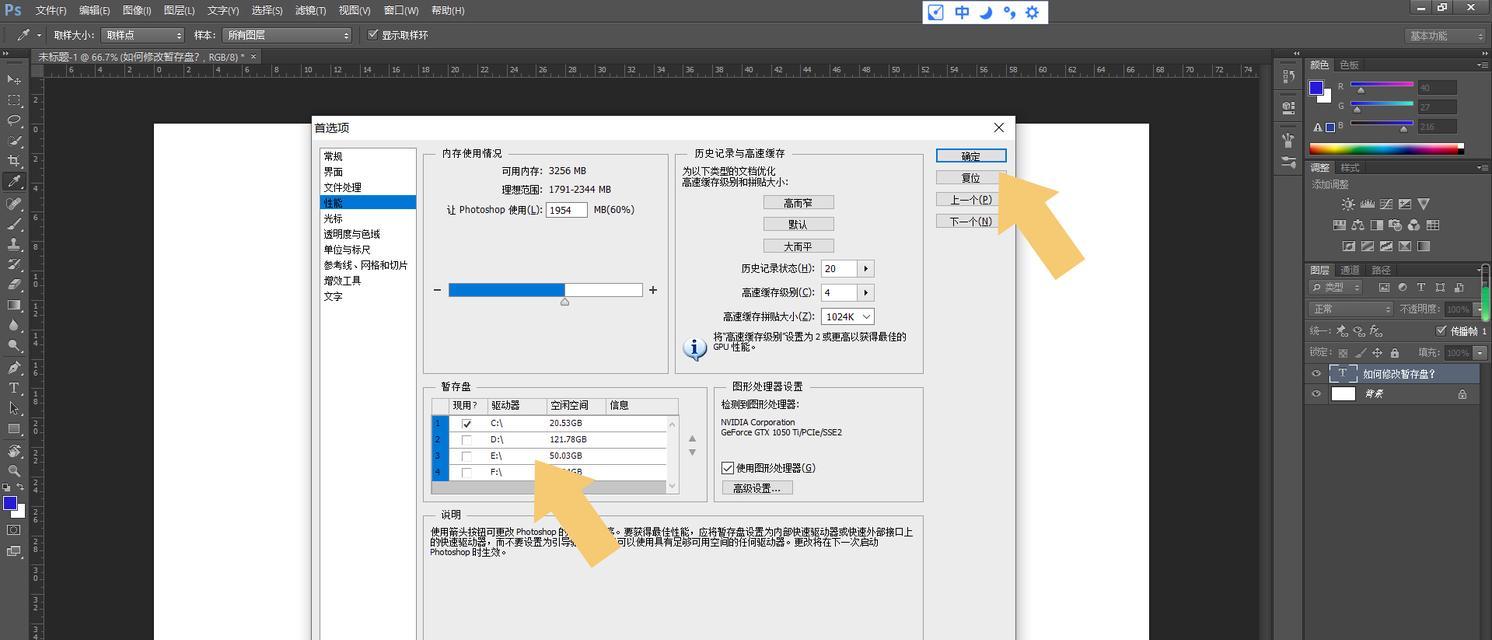Filter layers by type layers icon
The height and width of the screenshot is (640, 1492).
[1421, 288]
